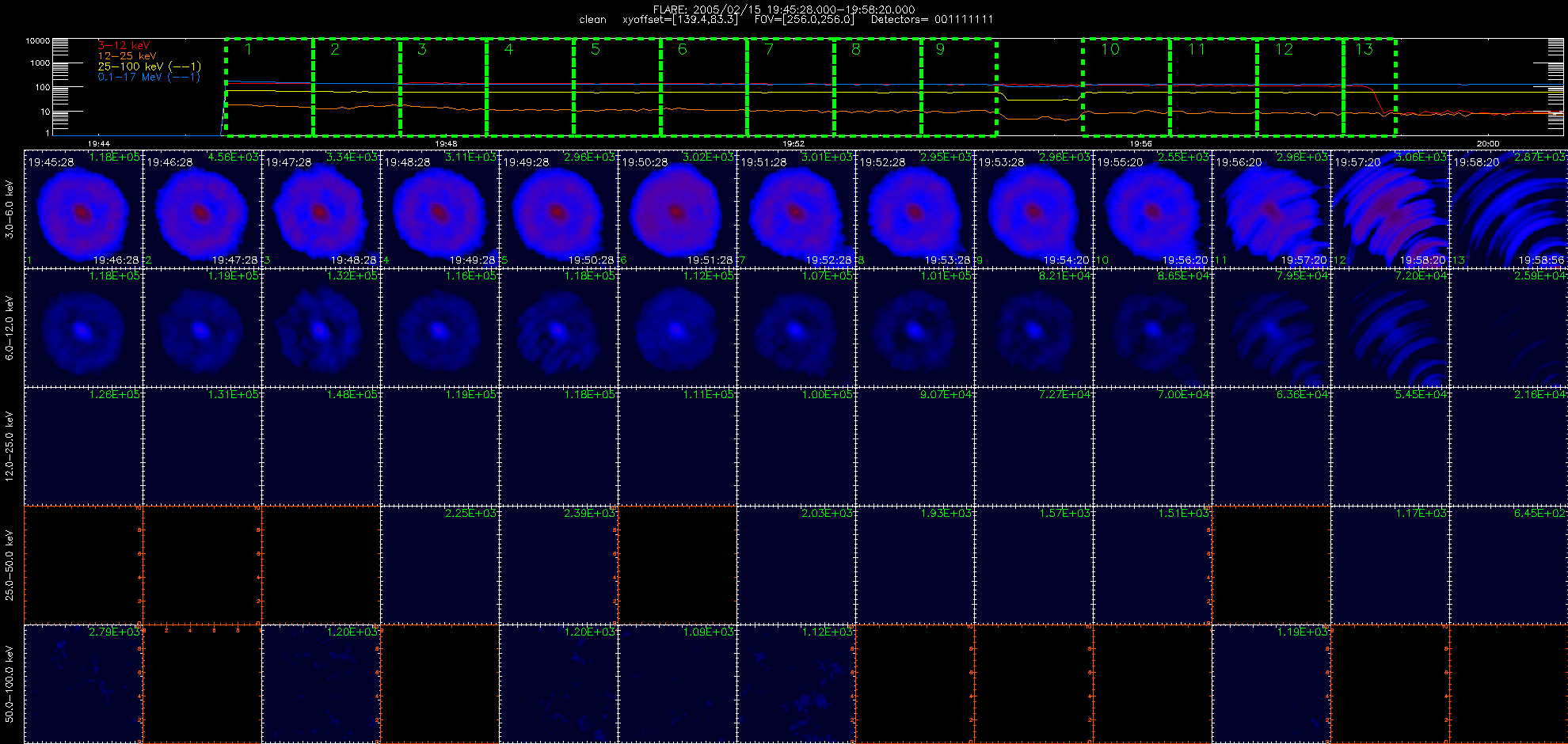
Task: Click the 20:00 time axis label
Action: 1488,143
